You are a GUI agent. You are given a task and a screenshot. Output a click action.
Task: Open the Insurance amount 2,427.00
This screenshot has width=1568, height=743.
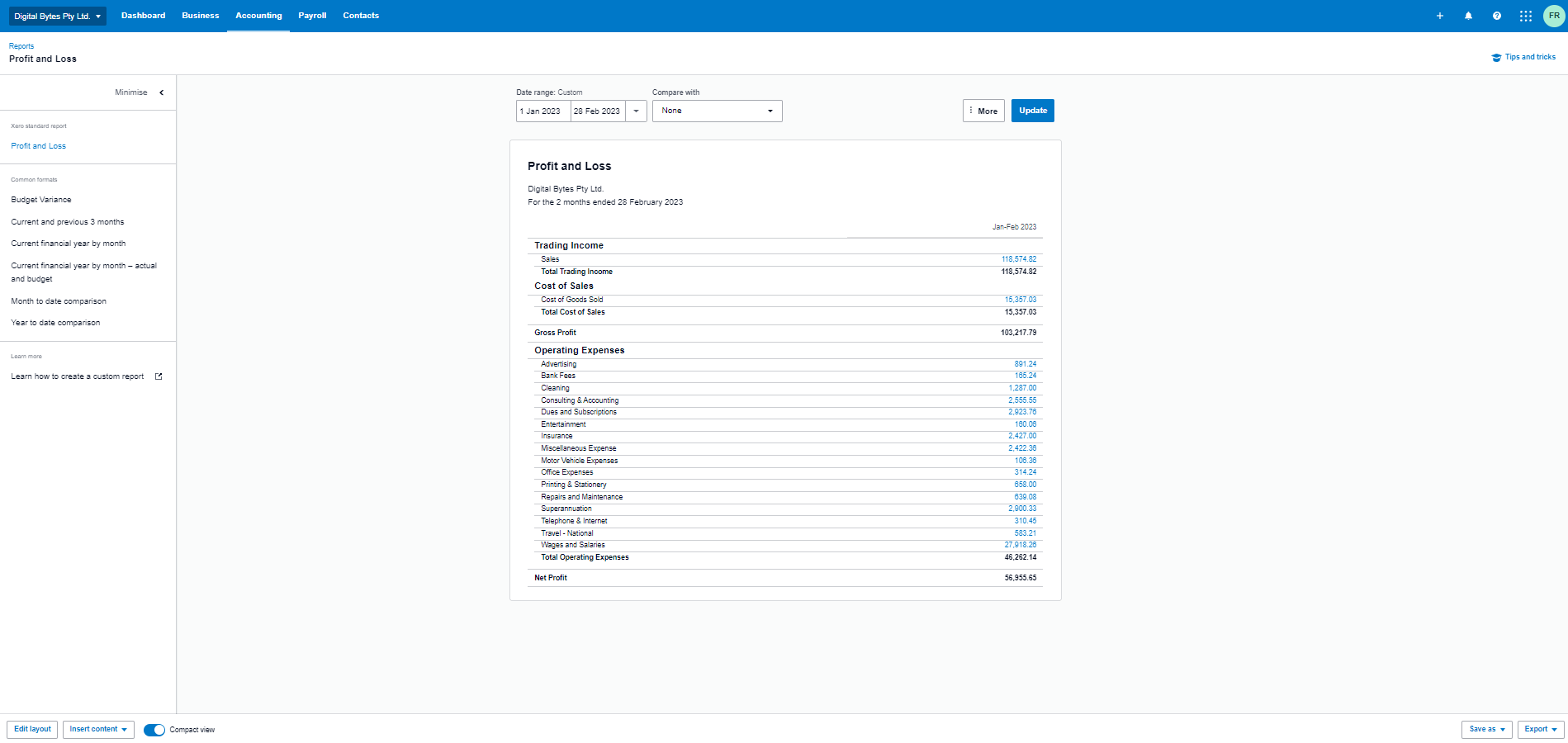tap(1022, 436)
